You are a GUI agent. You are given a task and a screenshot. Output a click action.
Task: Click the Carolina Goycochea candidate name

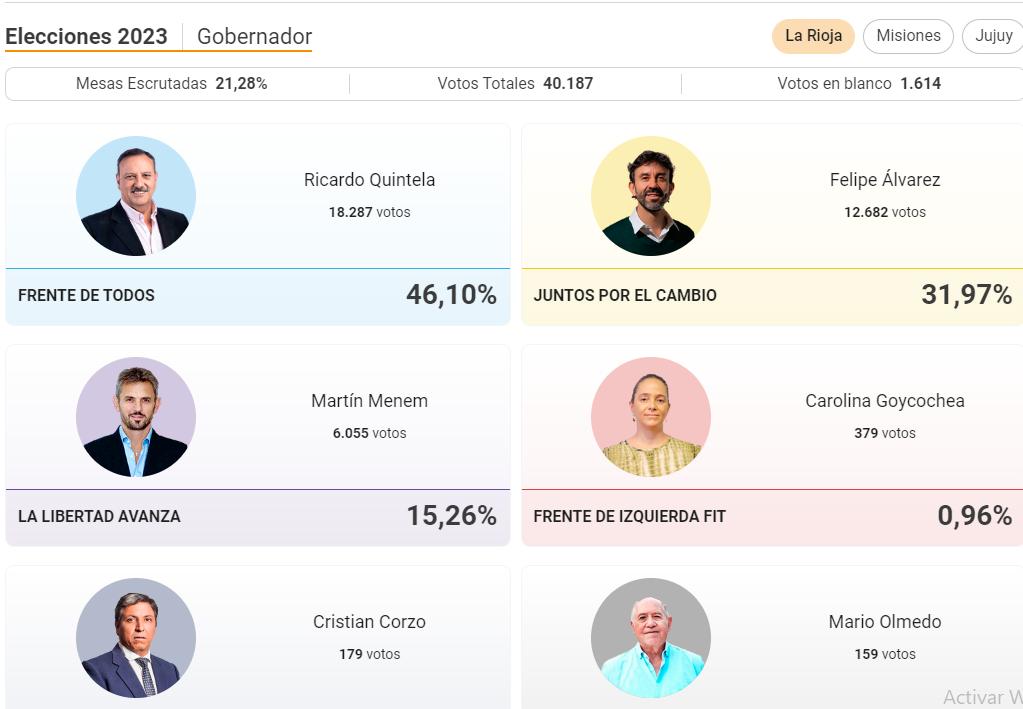(x=885, y=401)
